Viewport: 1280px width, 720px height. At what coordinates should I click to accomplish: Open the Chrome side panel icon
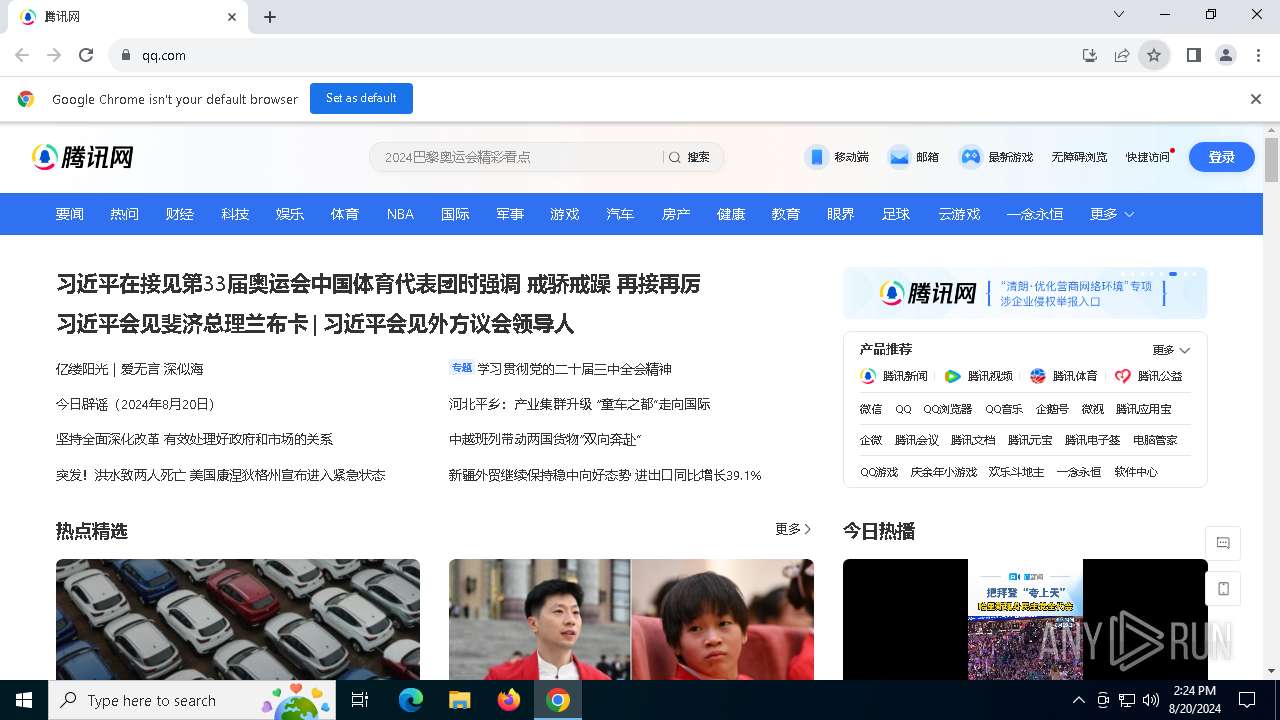[x=1193, y=56]
